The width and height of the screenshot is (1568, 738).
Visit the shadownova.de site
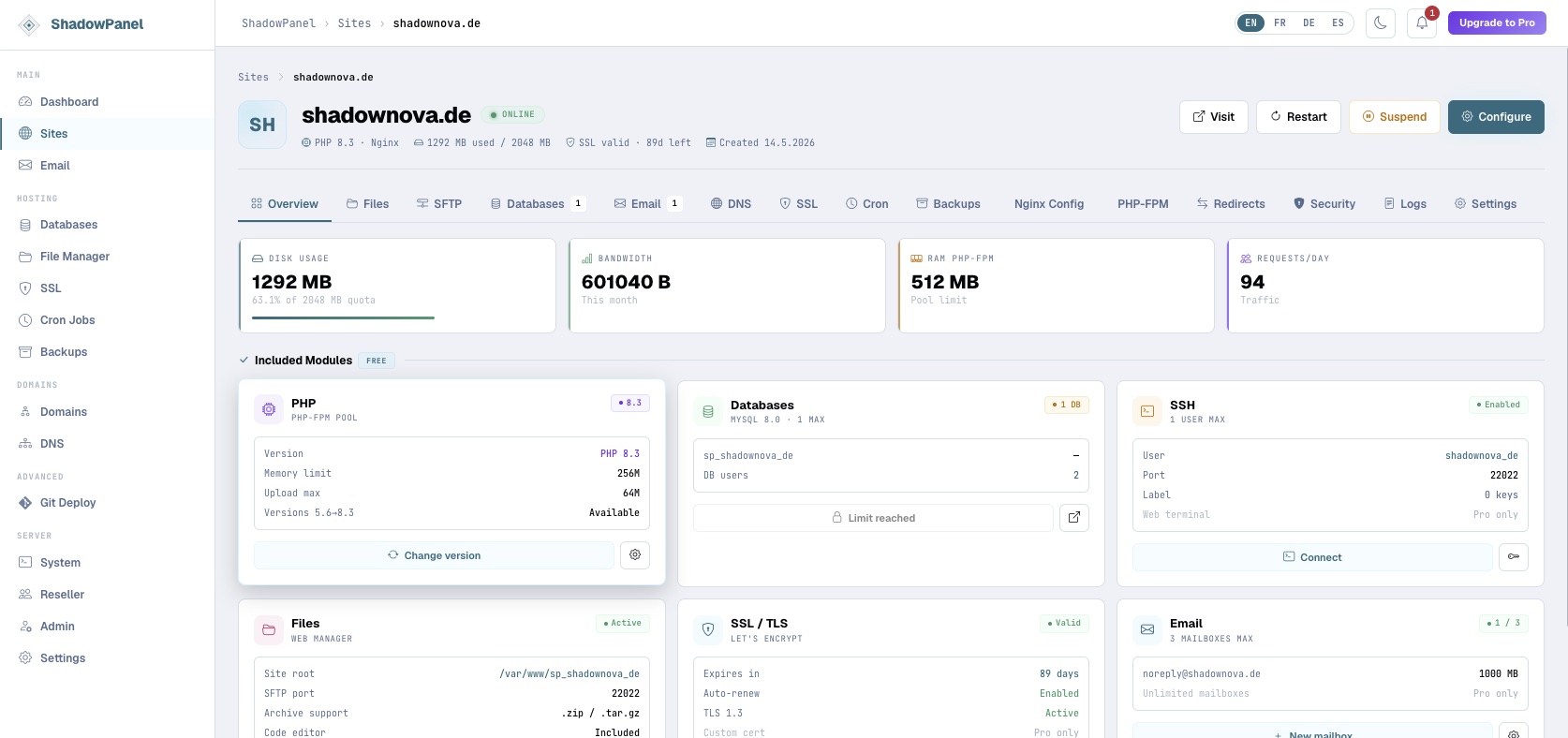(x=1213, y=117)
